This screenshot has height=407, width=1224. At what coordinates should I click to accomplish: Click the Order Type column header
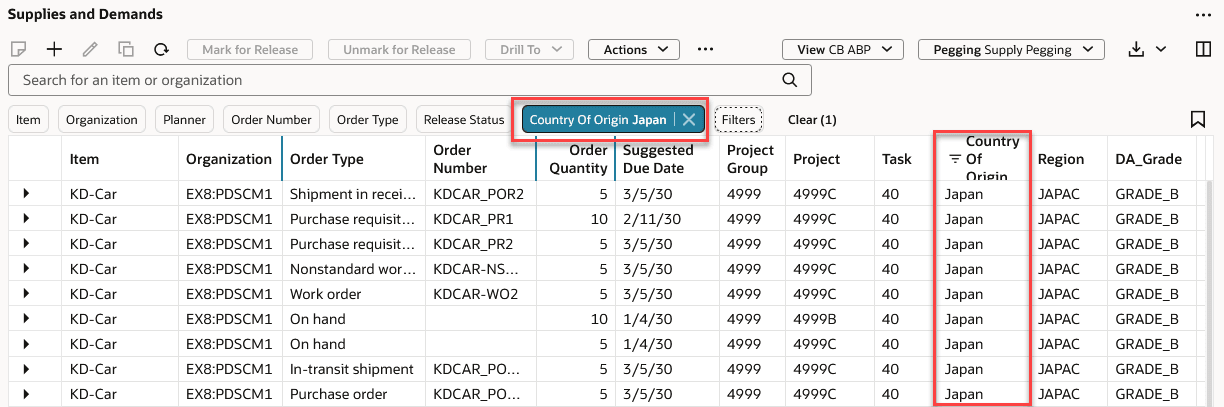pos(354,159)
